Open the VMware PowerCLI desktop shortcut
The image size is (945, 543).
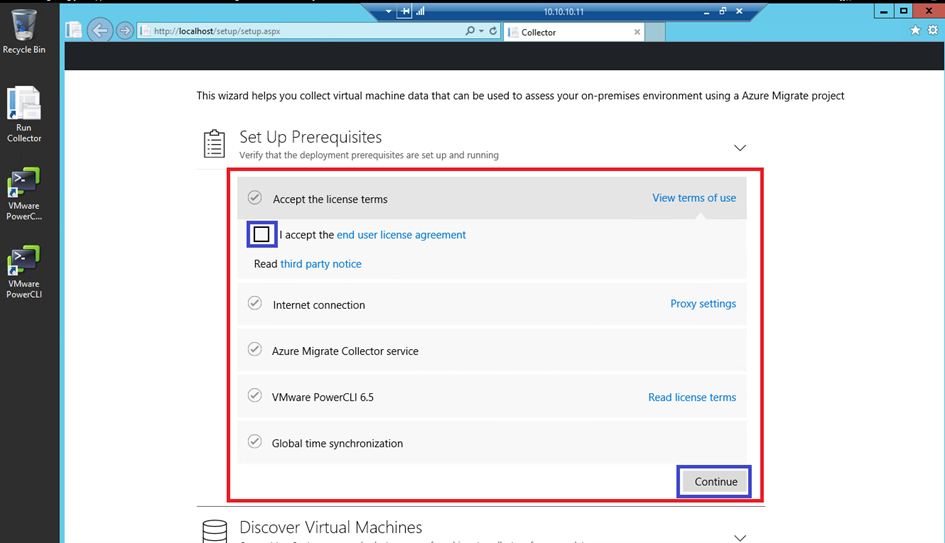[24, 272]
